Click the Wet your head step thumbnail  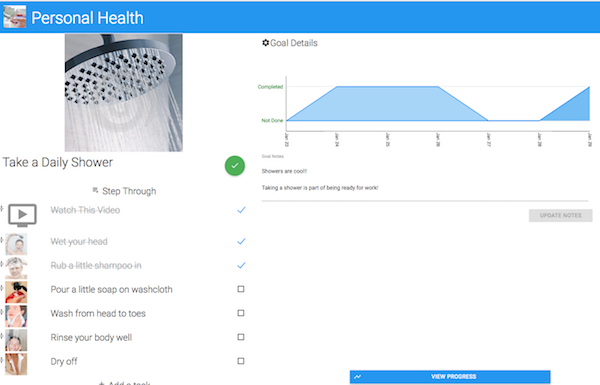click(16, 244)
